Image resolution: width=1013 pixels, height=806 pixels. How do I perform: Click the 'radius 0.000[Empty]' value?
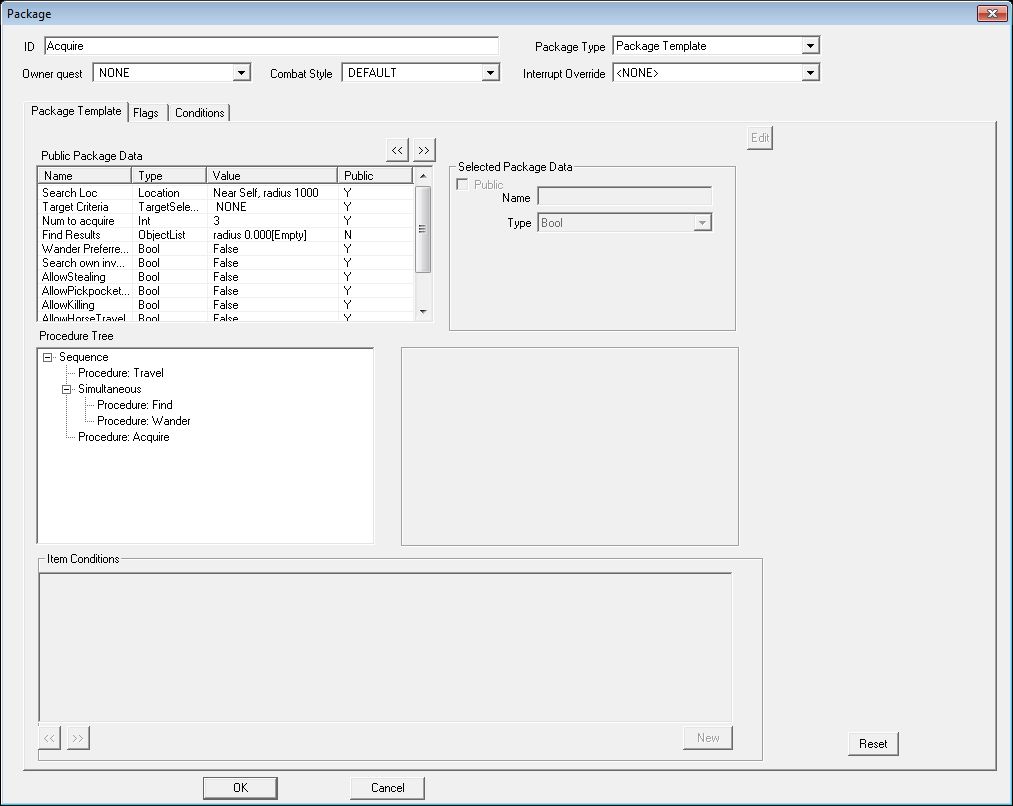tap(260, 235)
